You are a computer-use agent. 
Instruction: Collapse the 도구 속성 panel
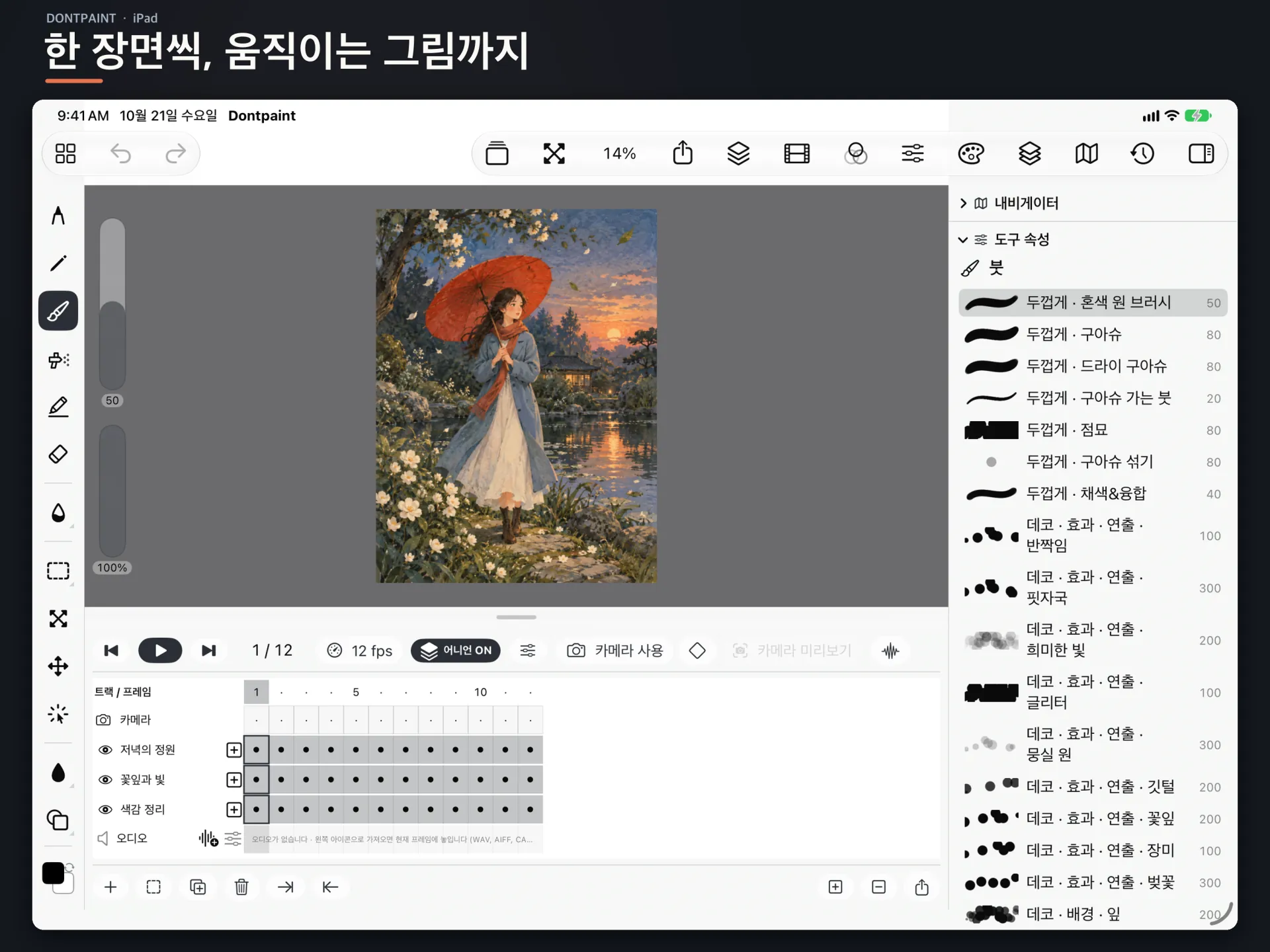[x=963, y=239]
